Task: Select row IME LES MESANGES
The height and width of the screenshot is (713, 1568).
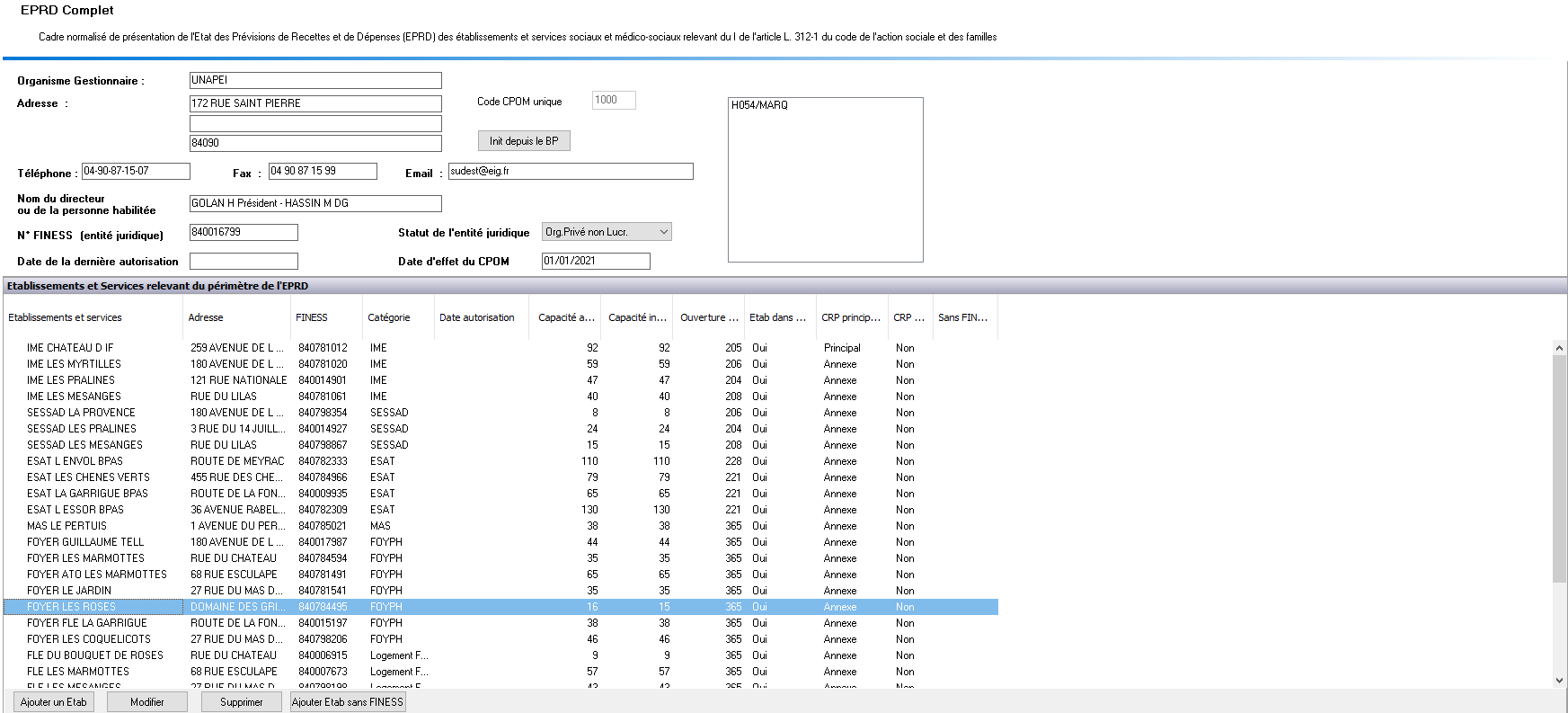Action: click(501, 397)
